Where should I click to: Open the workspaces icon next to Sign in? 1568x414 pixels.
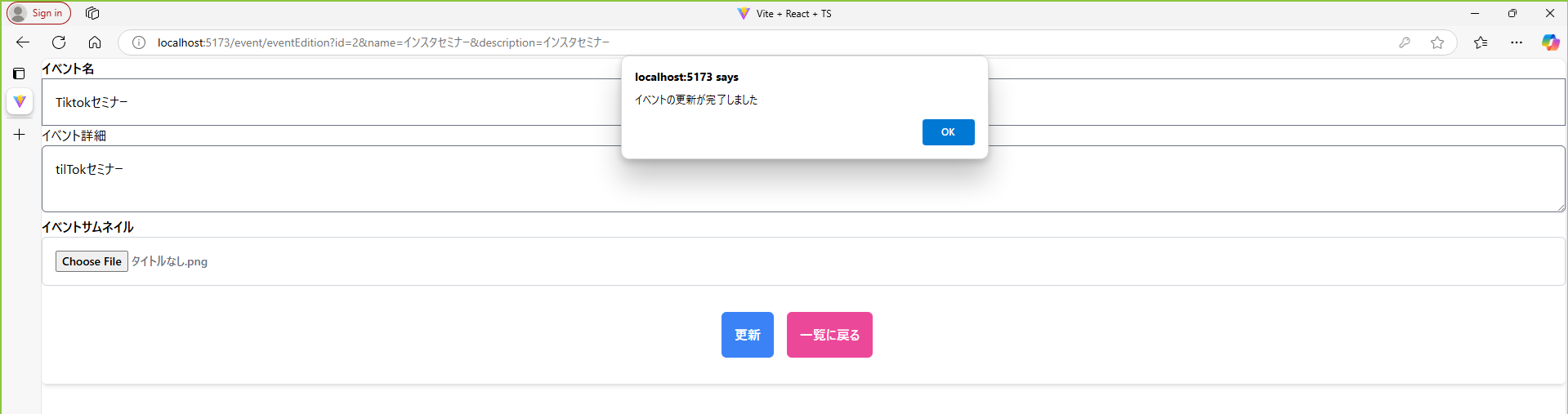[x=92, y=13]
